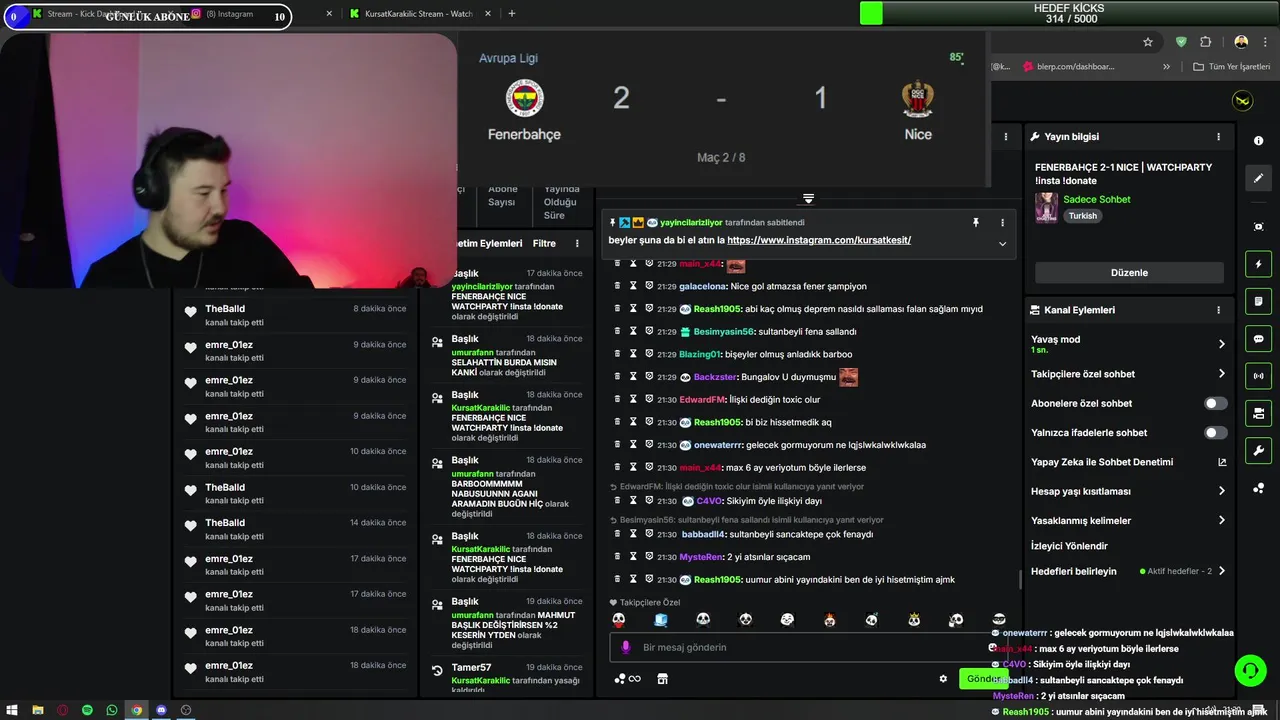Click the three-dots cluster icon in right sidebar
Screen dimensions: 1280x720
tap(1258, 488)
